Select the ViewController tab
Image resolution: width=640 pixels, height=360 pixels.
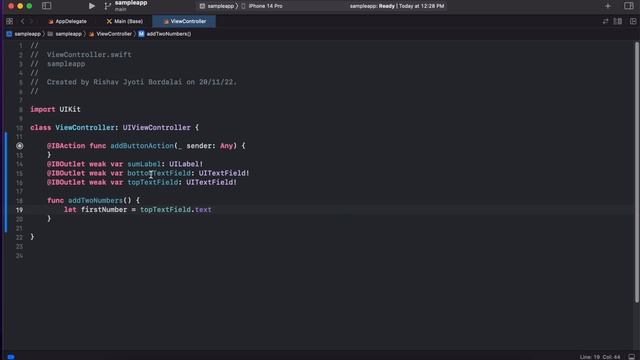click(x=184, y=21)
